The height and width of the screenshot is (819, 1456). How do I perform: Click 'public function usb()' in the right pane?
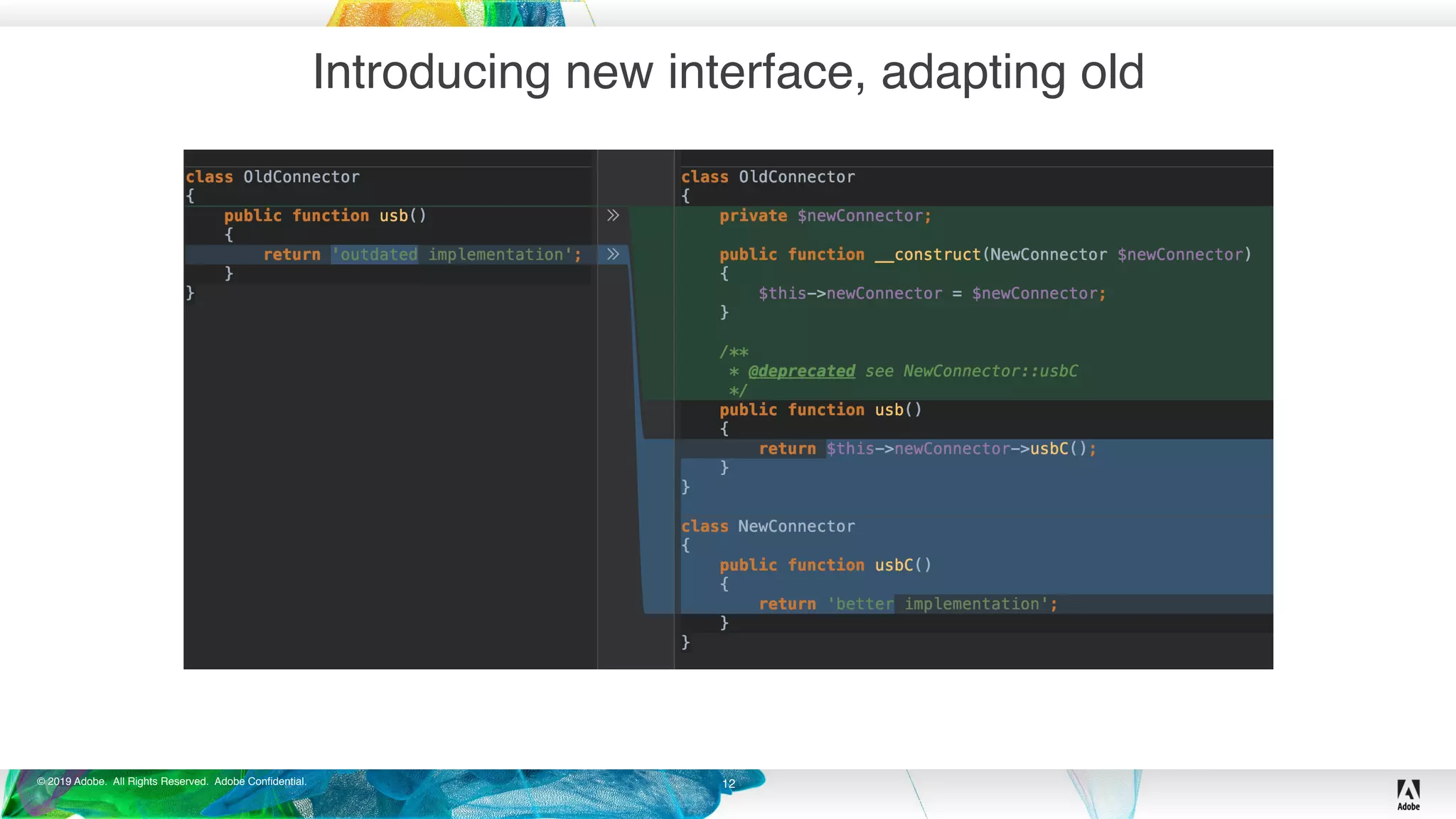click(x=820, y=410)
